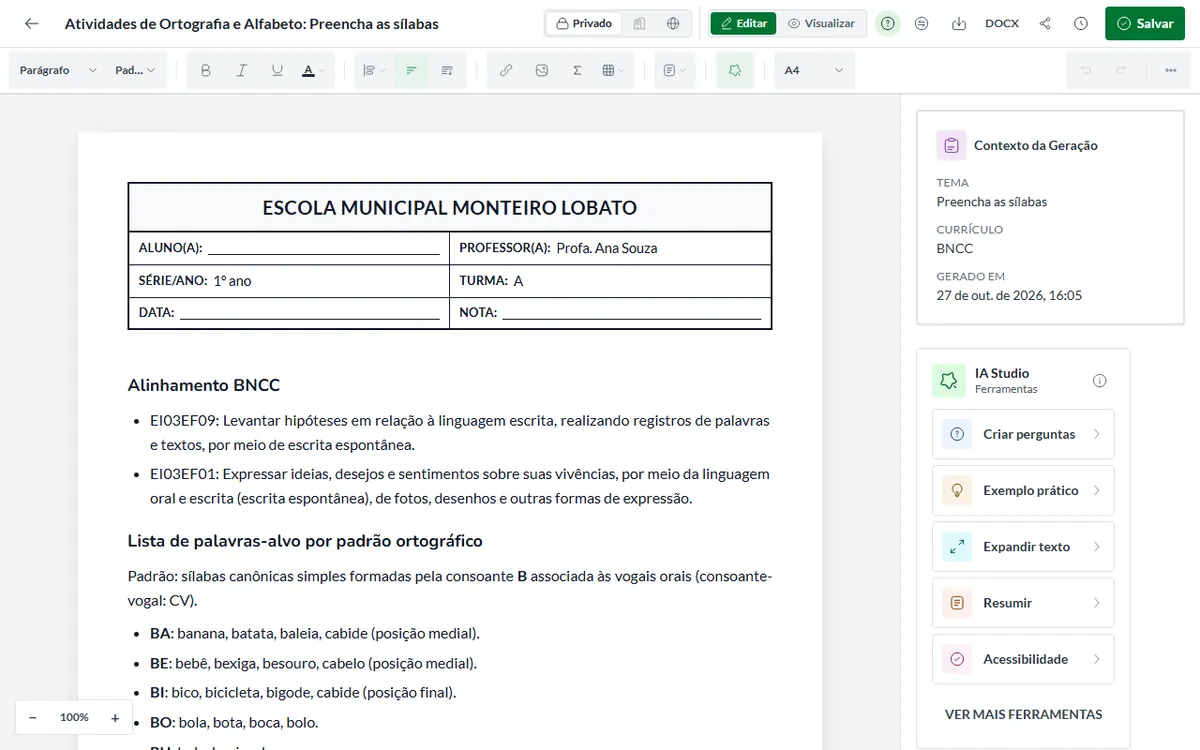Open the Pad... font dropdown
The image size is (1200, 750).
point(135,70)
